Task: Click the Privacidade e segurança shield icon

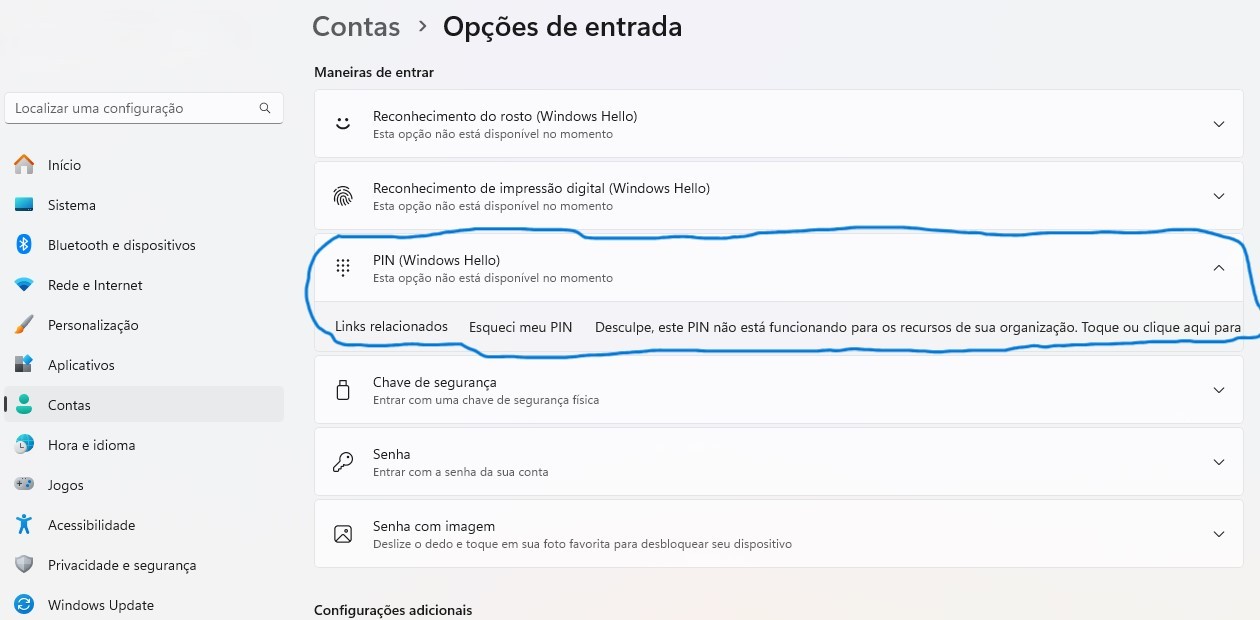Action: coord(24,565)
